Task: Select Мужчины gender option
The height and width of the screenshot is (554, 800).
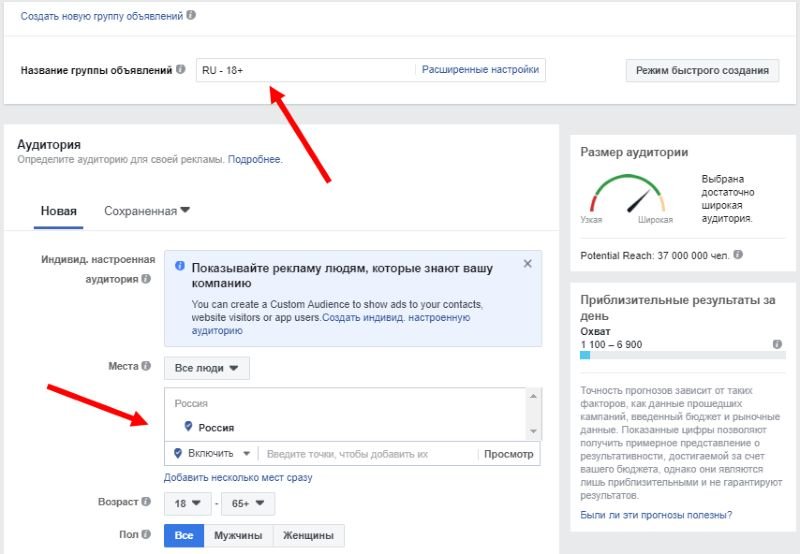Action: 238,536
